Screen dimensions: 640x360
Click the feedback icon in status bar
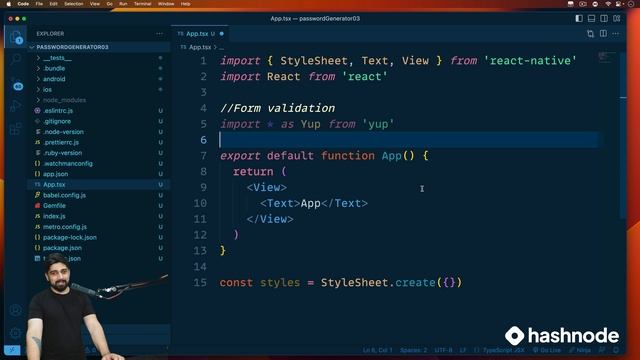coord(602,350)
